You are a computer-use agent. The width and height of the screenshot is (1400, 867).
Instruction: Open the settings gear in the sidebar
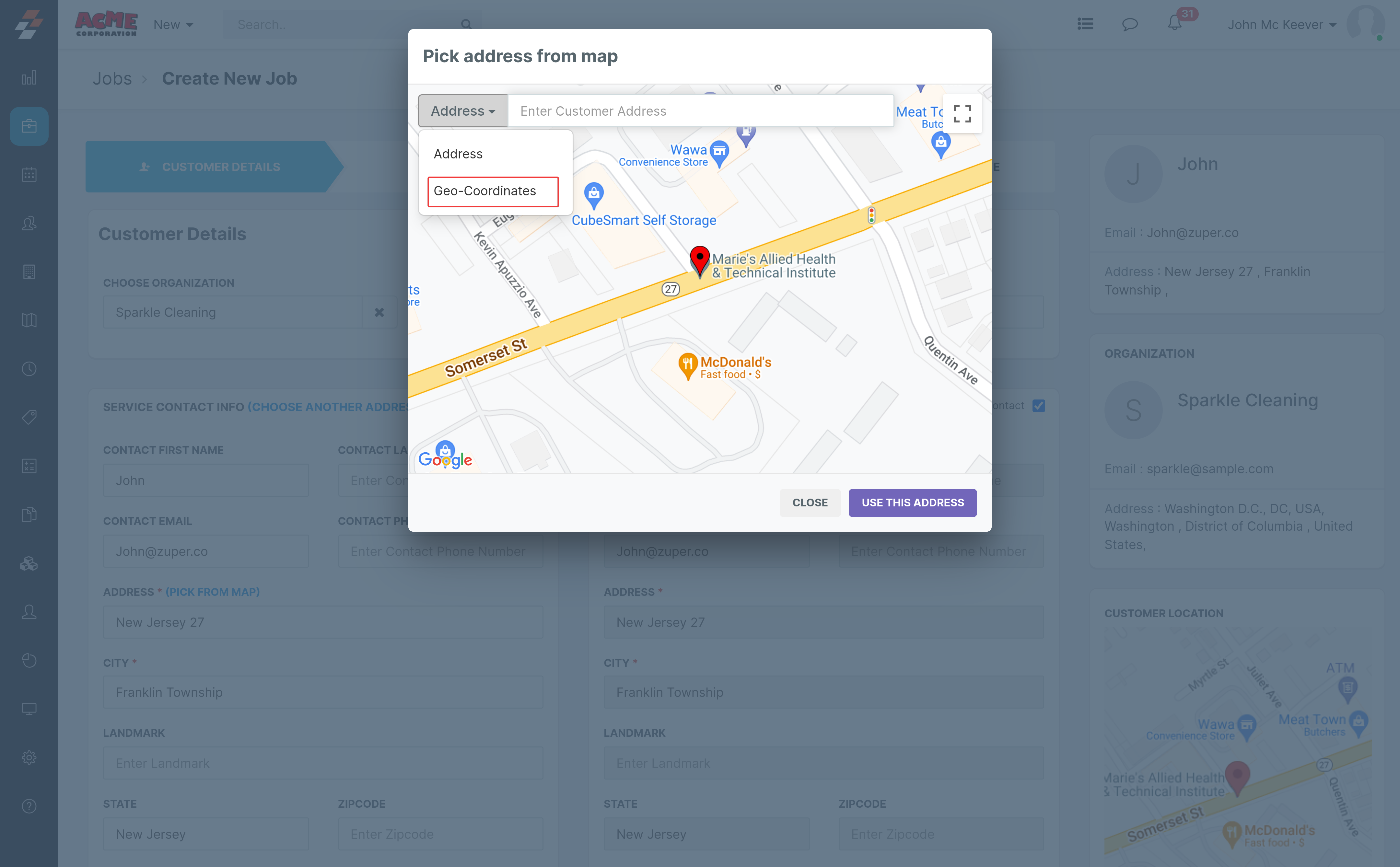click(29, 757)
